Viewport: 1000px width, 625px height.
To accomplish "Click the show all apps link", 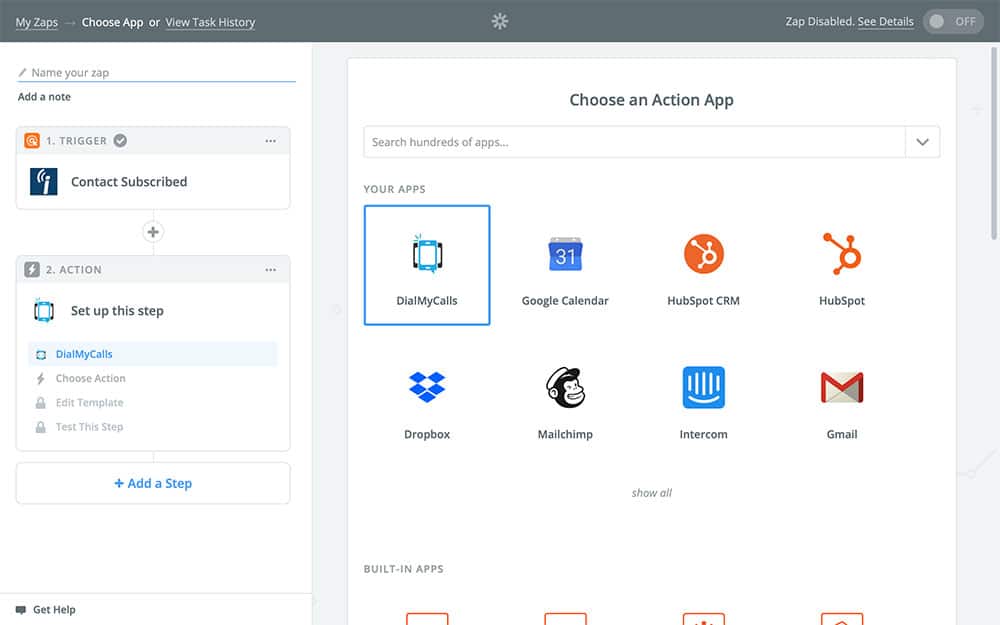I will [x=651, y=493].
